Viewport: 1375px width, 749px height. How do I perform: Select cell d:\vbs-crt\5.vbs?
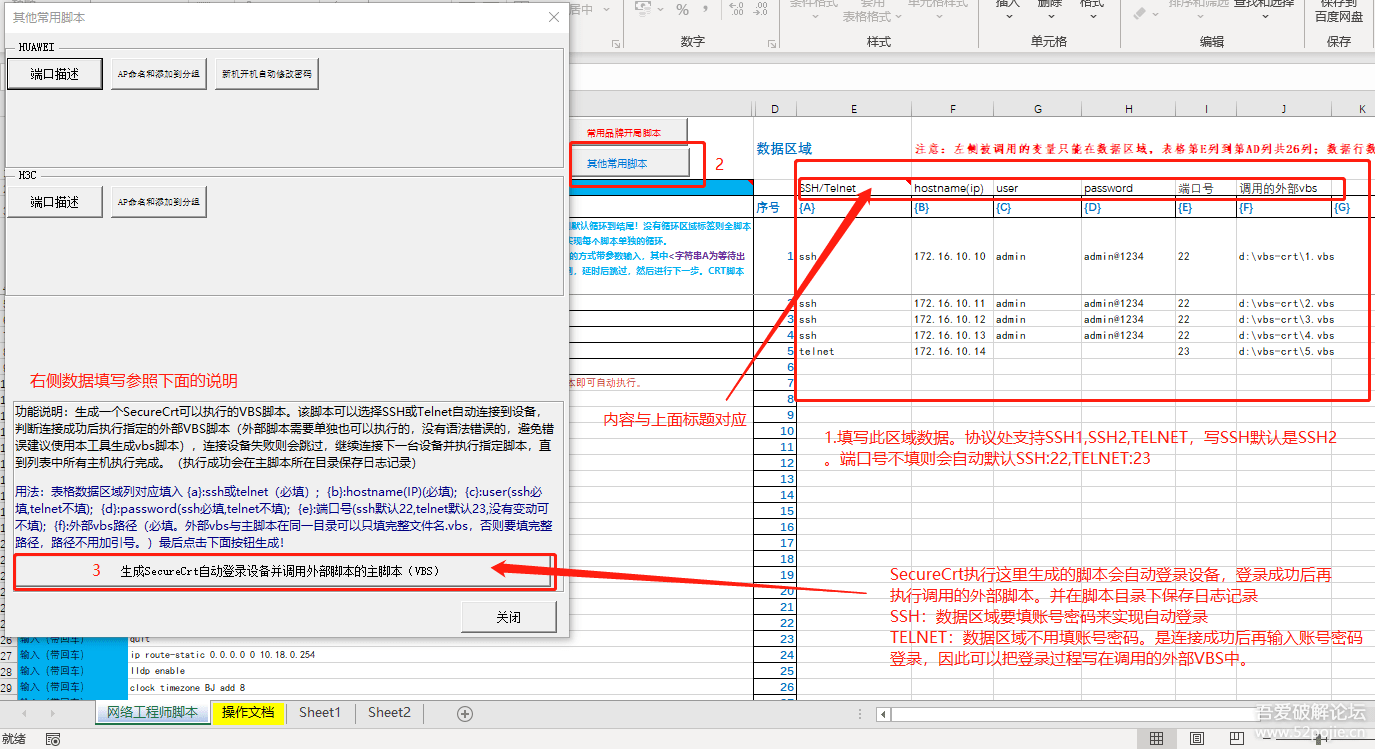pos(1283,352)
